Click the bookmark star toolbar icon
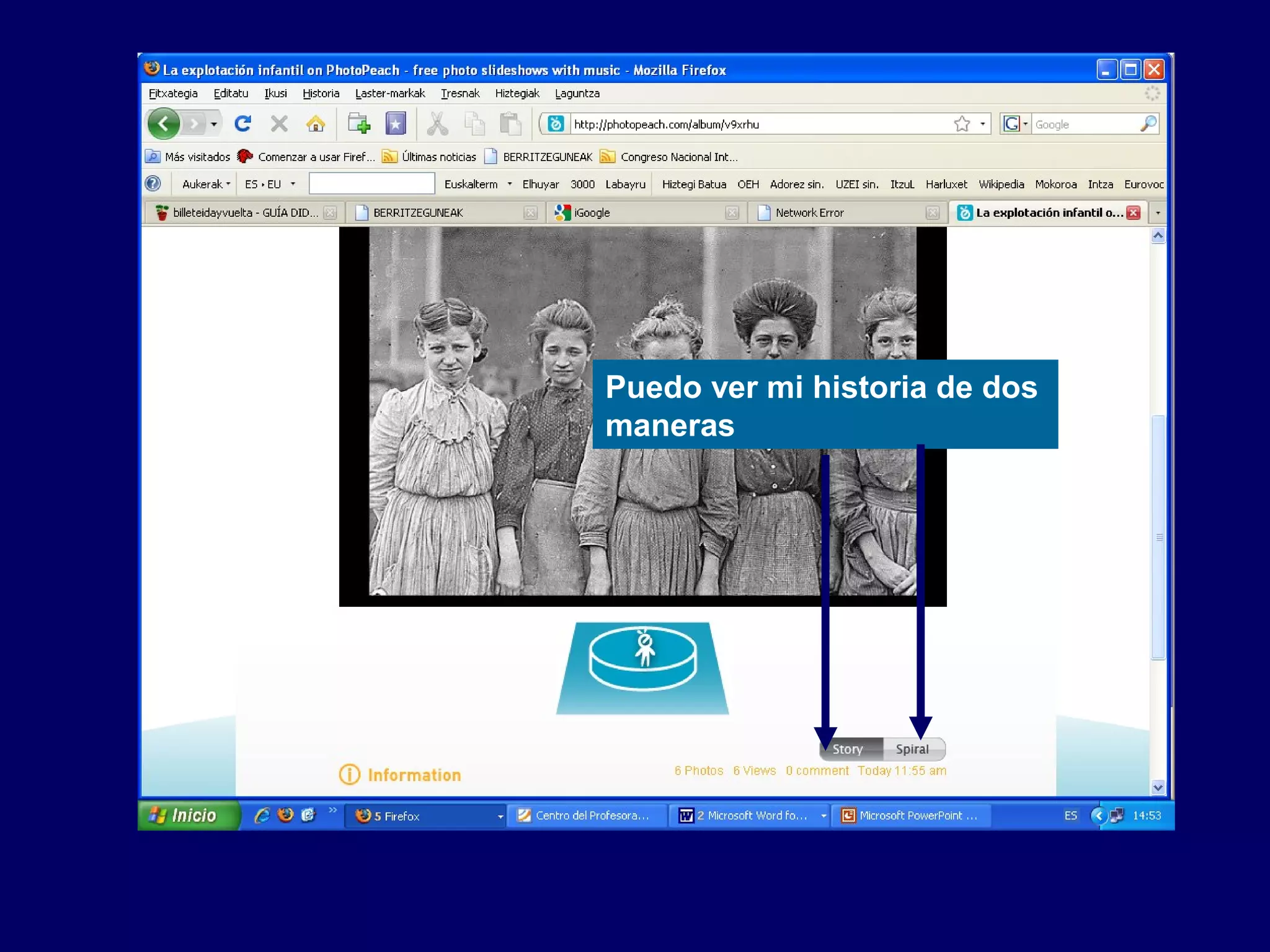This screenshot has width=1270, height=952. pyautogui.click(x=396, y=124)
